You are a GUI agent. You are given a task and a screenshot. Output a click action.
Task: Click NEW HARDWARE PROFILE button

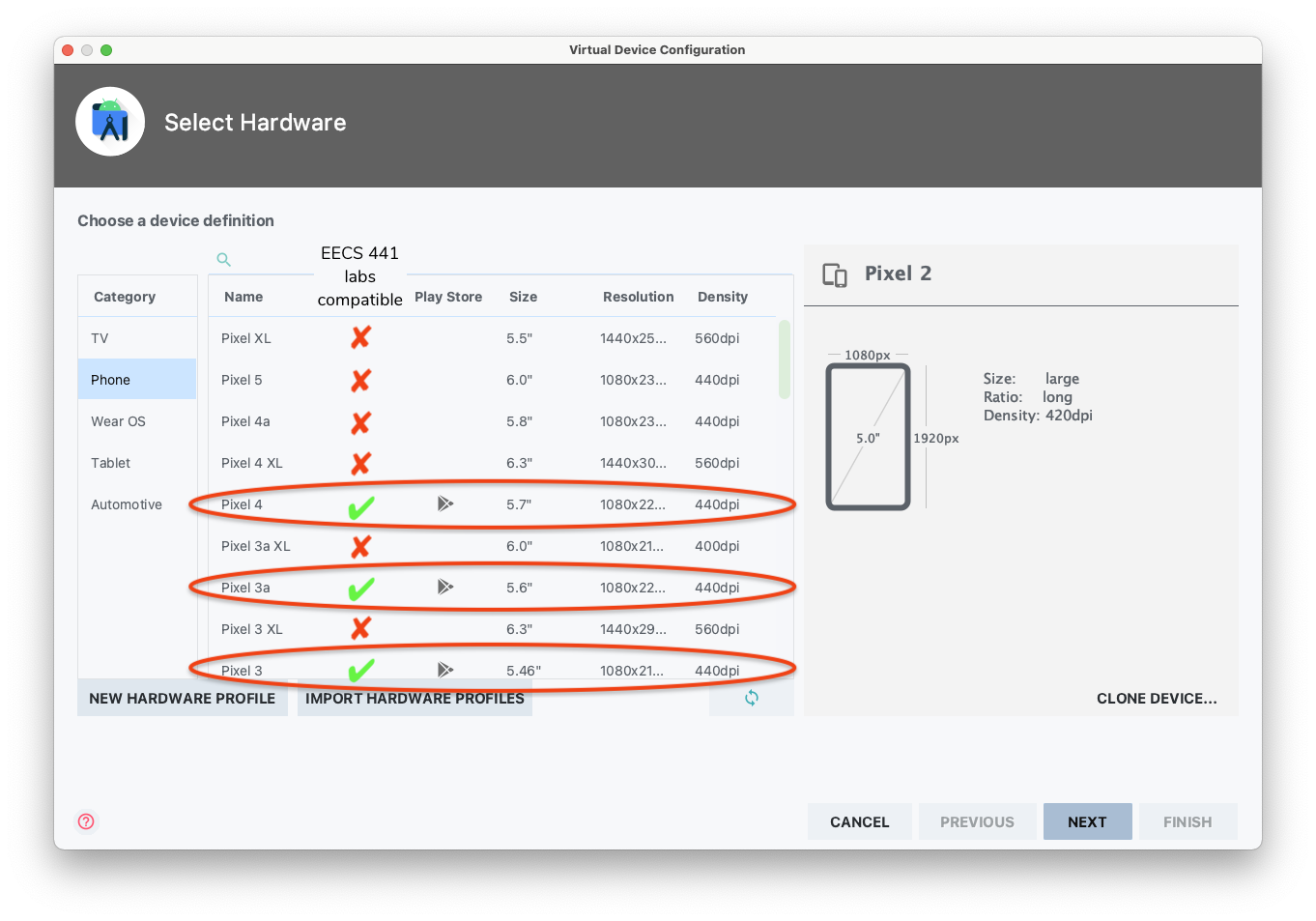[183, 698]
